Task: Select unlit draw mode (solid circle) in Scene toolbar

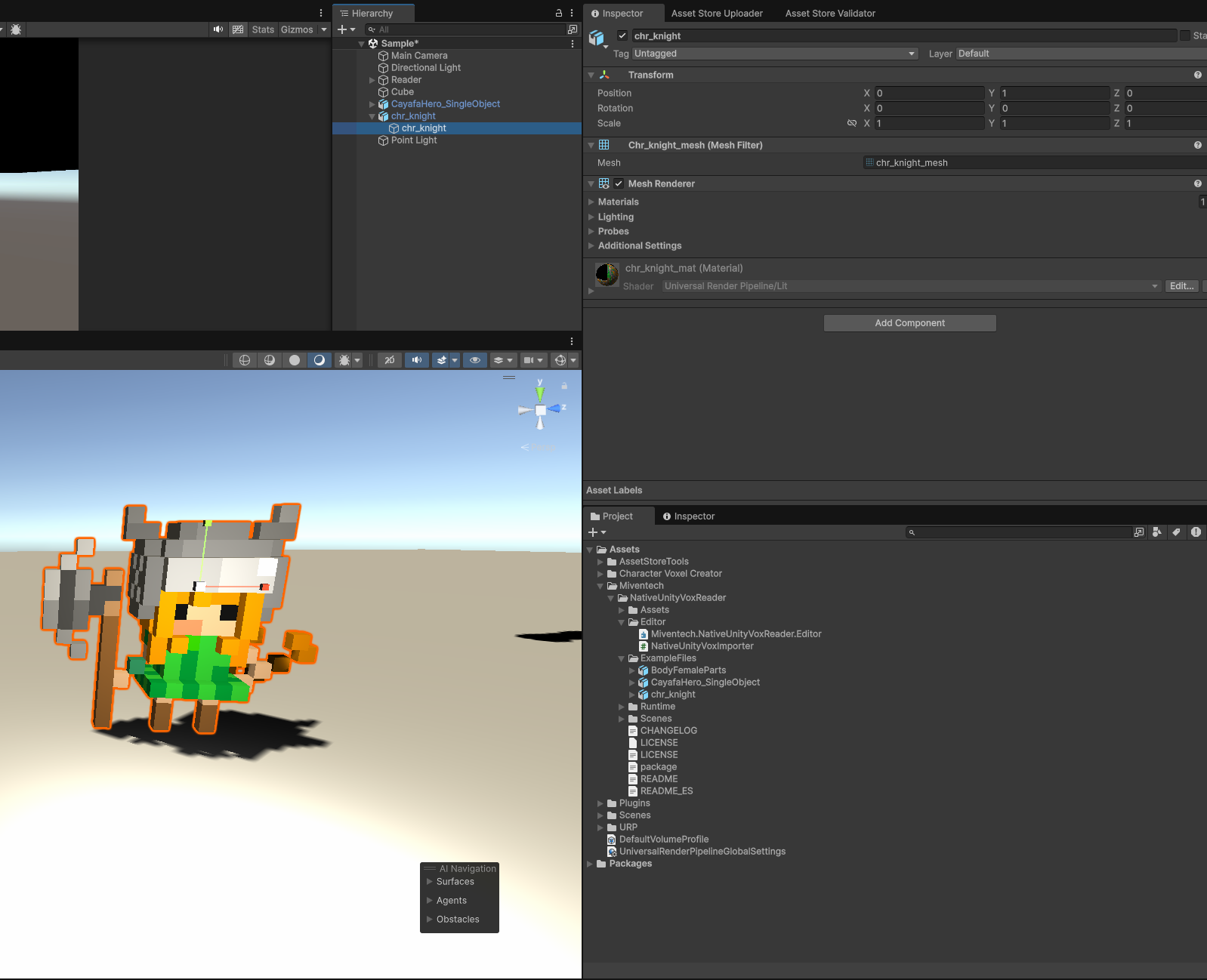Action: pos(295,360)
